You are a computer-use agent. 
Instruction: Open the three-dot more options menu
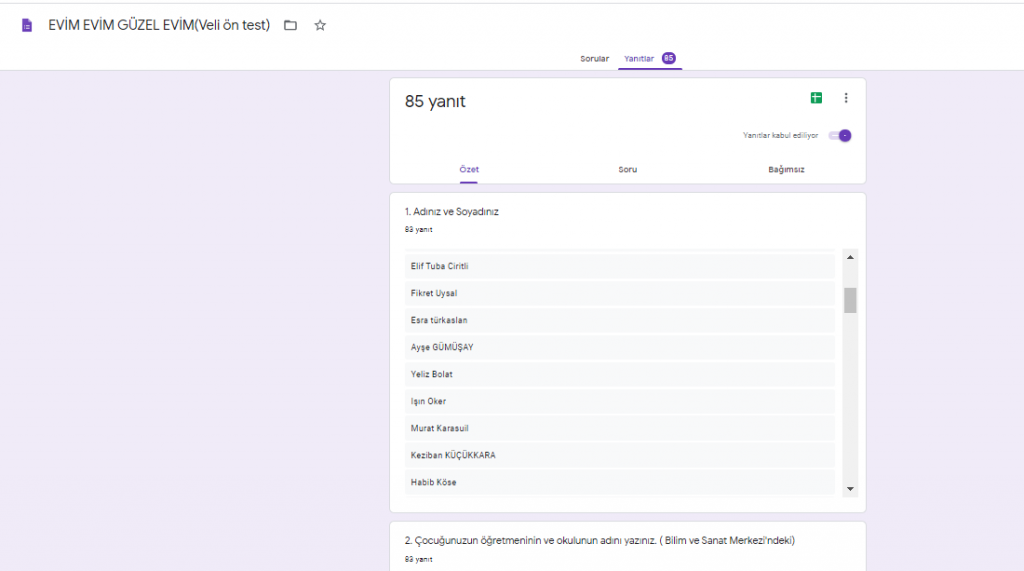(846, 98)
